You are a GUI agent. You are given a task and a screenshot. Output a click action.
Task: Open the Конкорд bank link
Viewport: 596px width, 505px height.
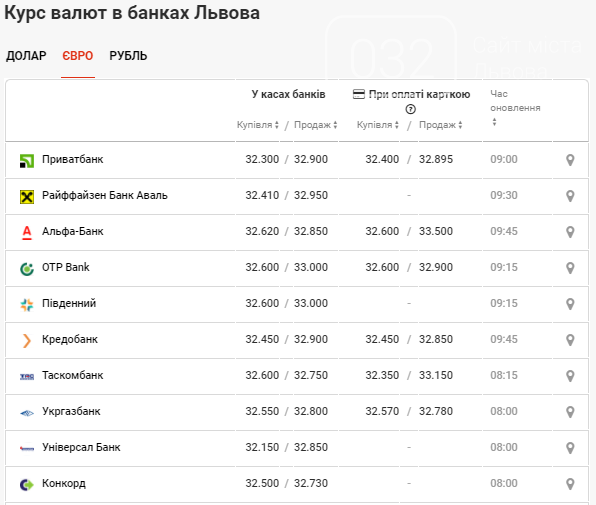click(x=63, y=483)
